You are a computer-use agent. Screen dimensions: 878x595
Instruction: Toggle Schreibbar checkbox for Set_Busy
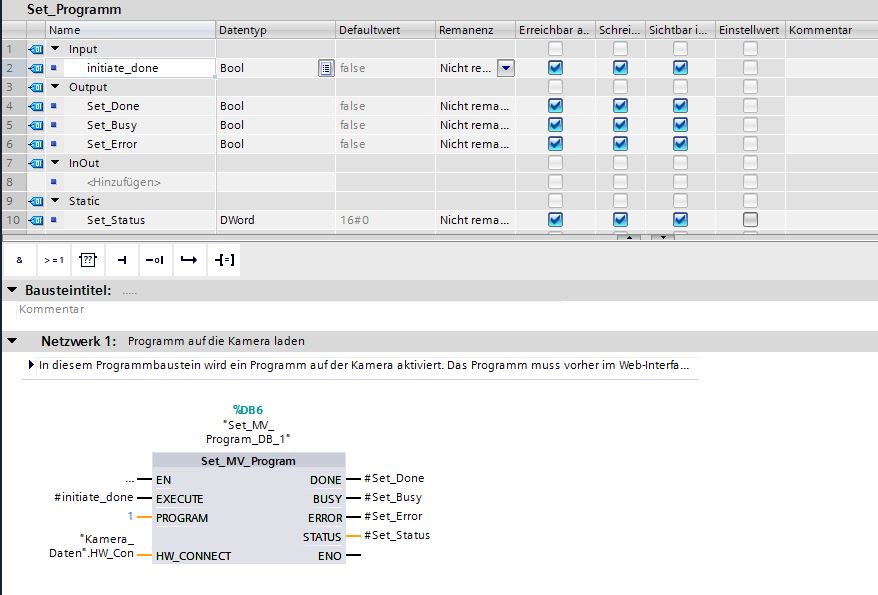[620, 125]
